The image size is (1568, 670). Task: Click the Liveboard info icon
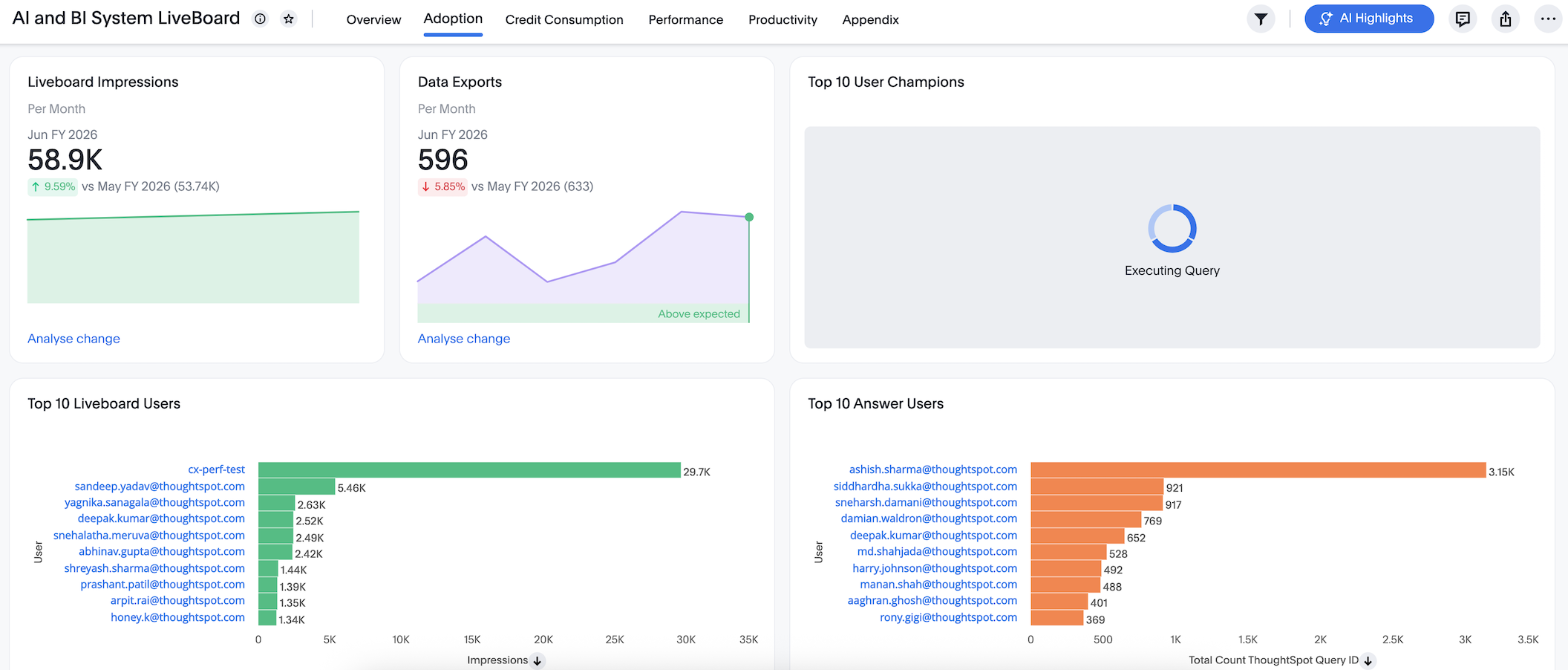[x=260, y=19]
